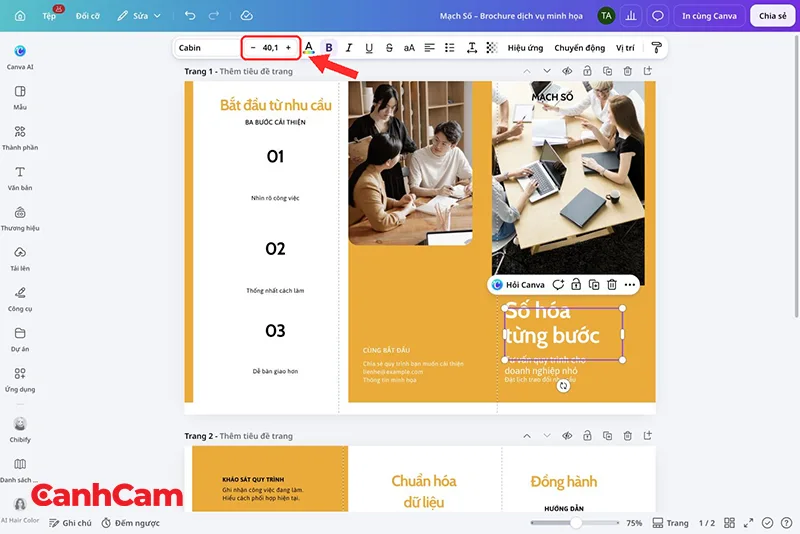The height and width of the screenshot is (534, 800).
Task: Lock page Trang 2
Action: point(587,436)
